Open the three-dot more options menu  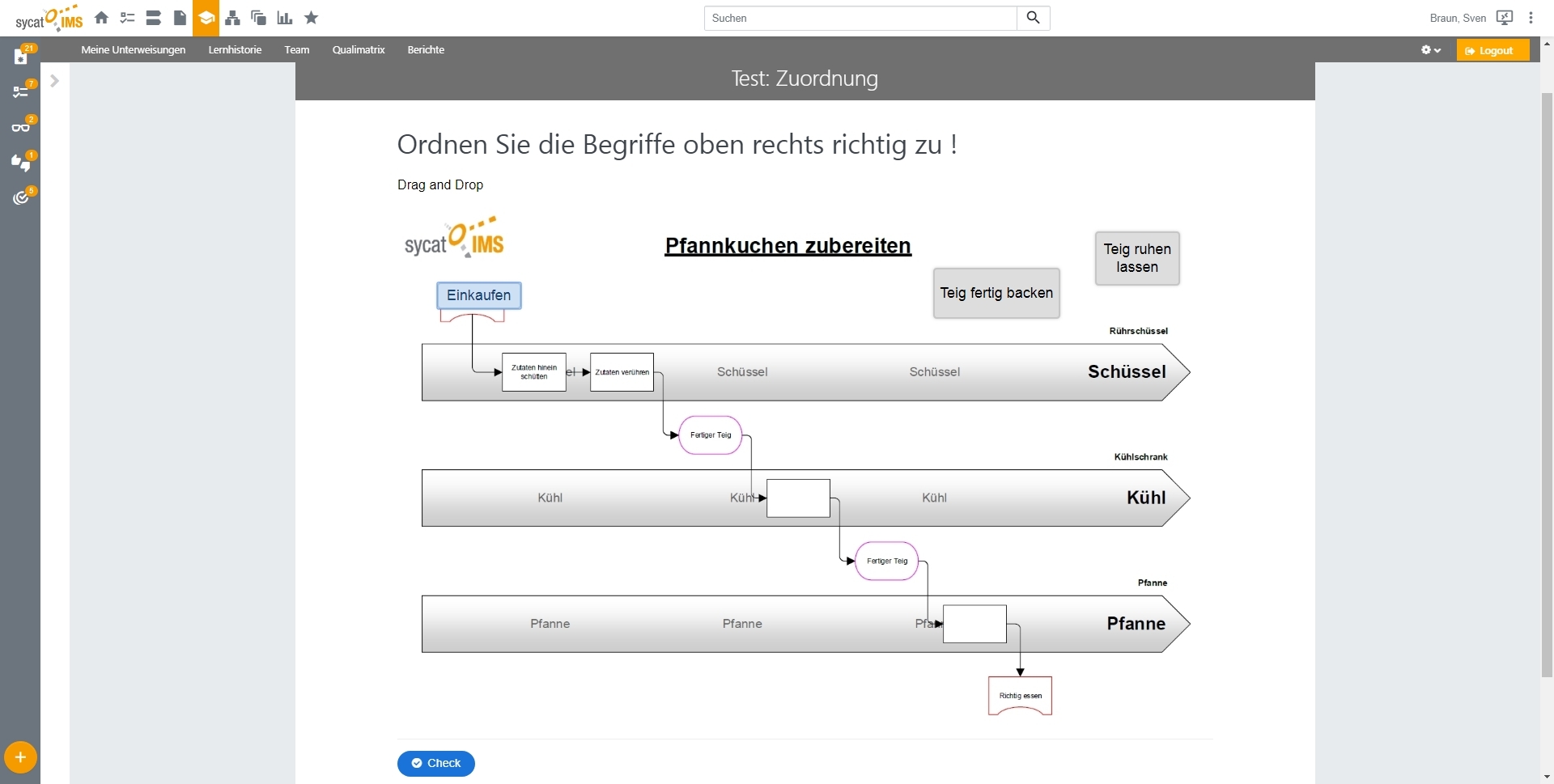[1531, 18]
